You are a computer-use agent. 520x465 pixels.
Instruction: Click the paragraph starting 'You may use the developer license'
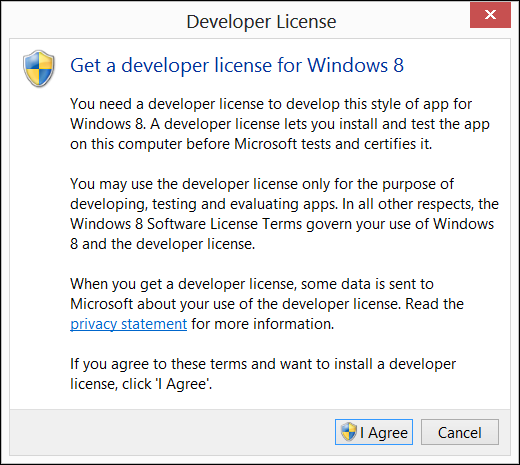(284, 214)
